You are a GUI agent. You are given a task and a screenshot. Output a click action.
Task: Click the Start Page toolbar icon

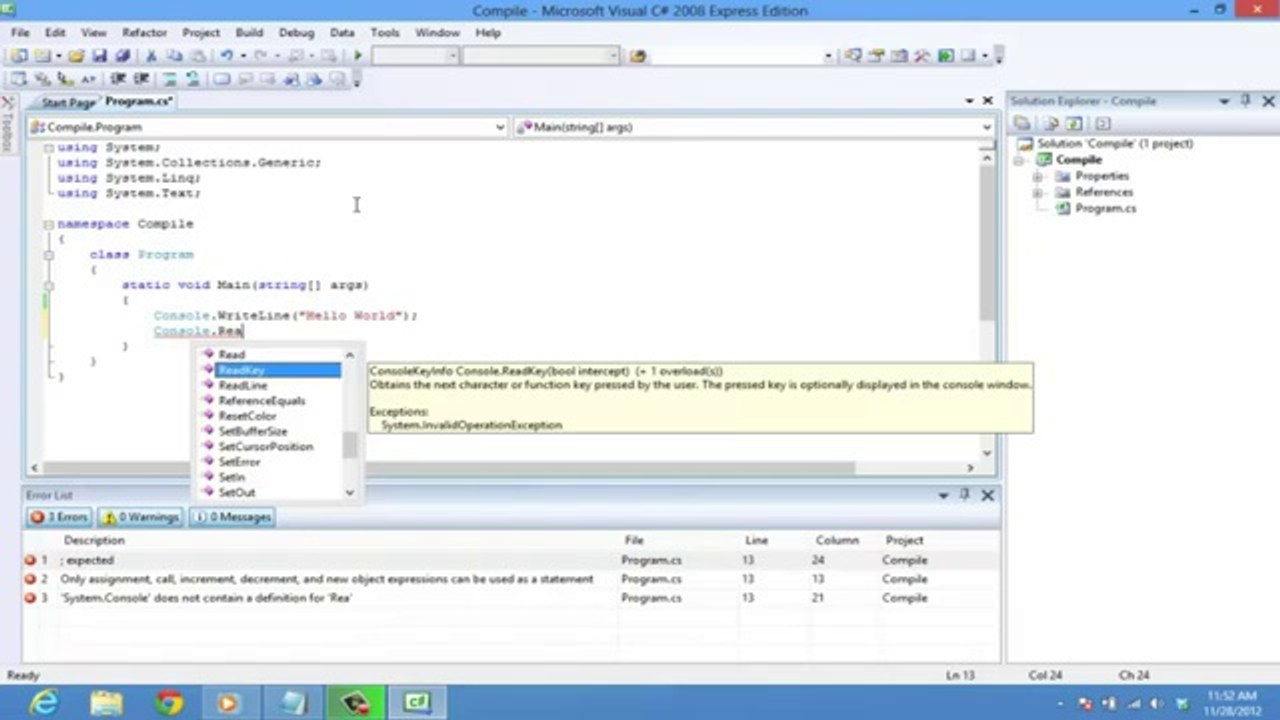(x=945, y=56)
